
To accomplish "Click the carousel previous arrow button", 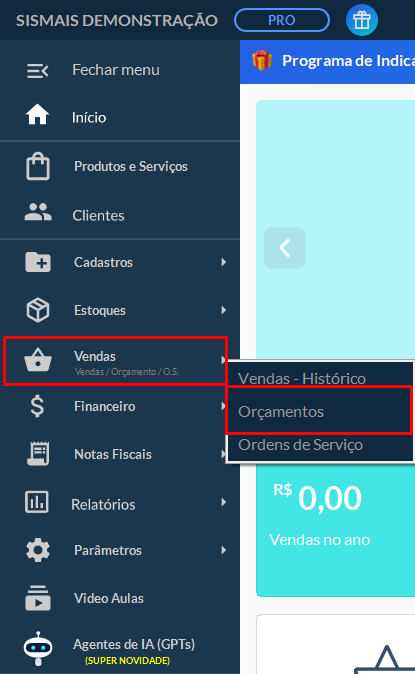I will point(284,248).
